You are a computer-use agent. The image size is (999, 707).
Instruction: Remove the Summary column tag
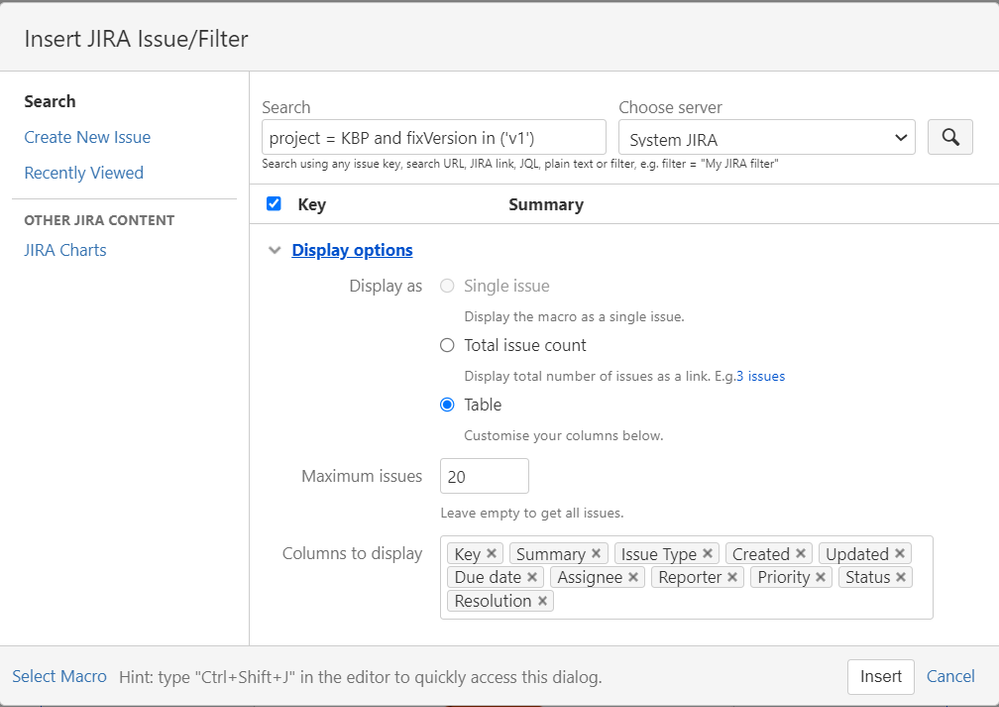point(596,553)
